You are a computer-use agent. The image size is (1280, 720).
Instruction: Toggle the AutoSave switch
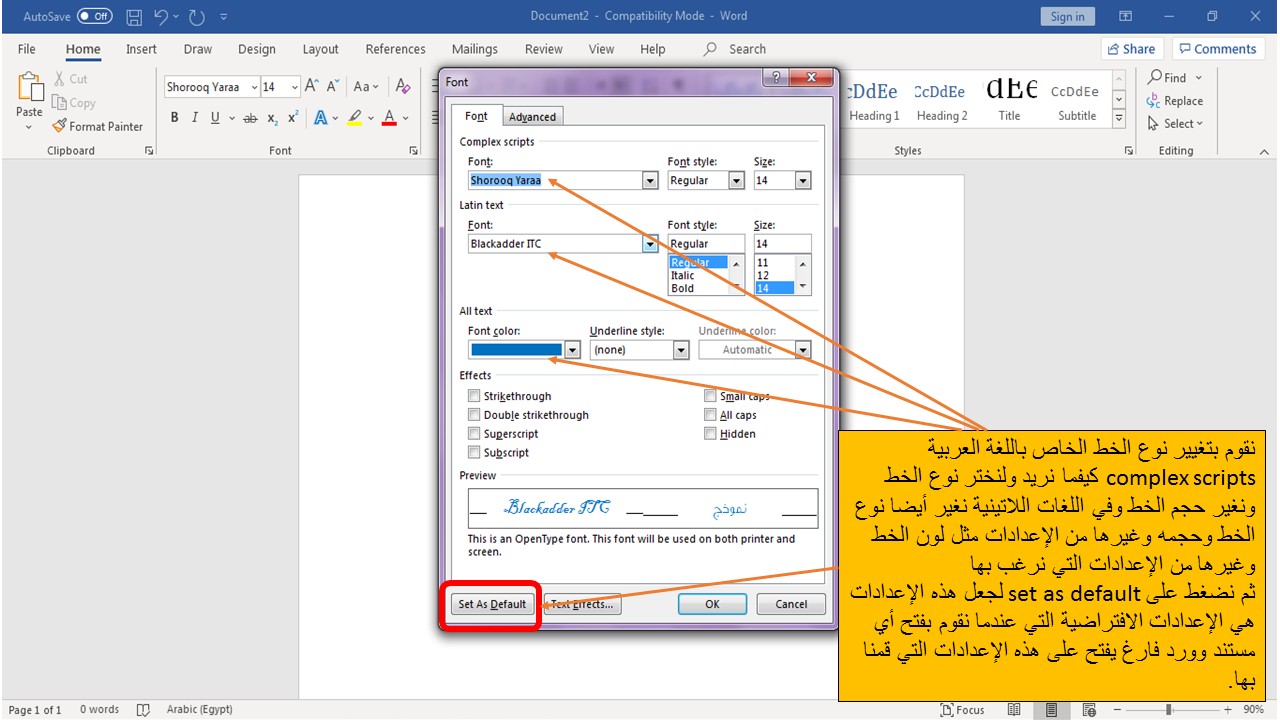pos(94,17)
